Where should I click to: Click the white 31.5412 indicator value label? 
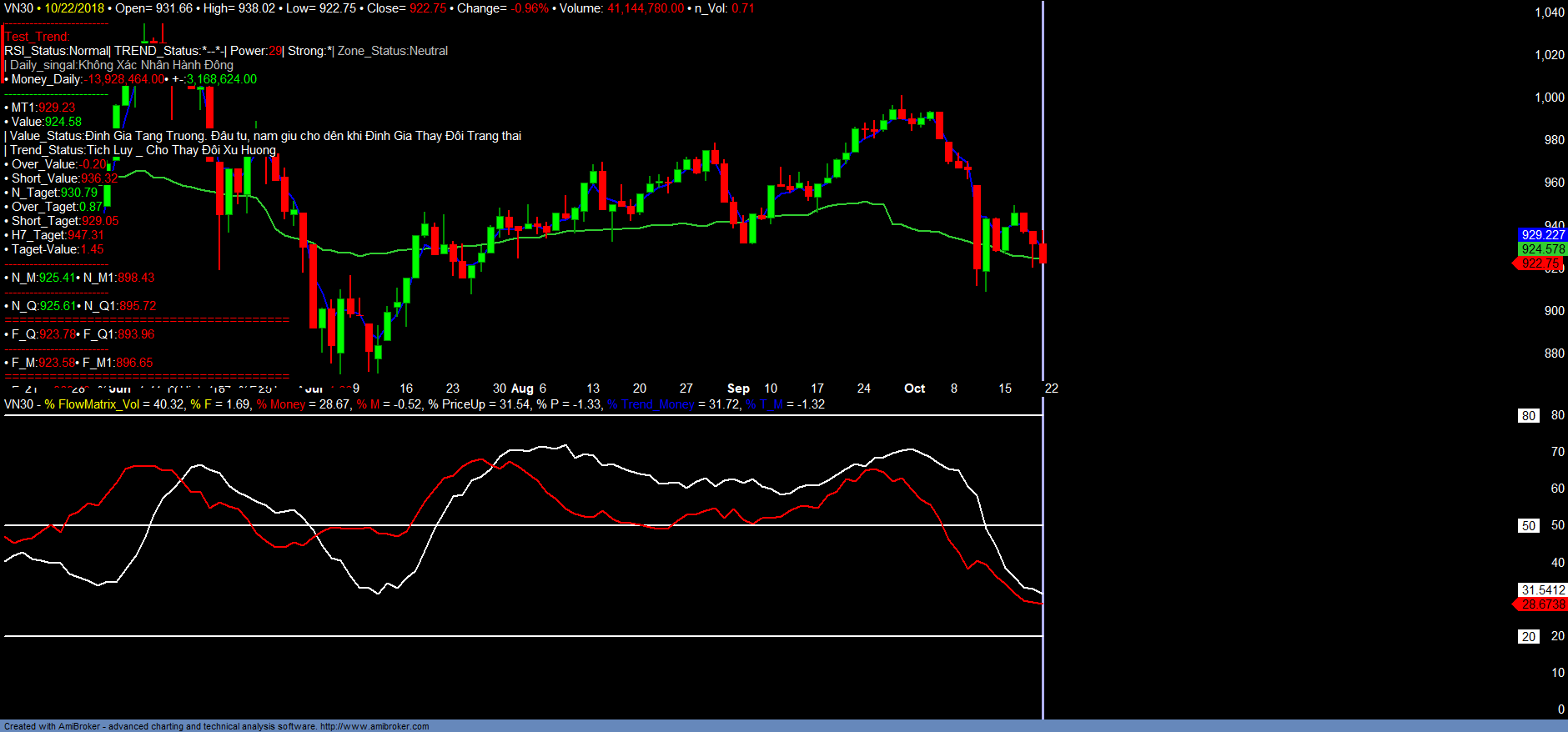point(1542,590)
